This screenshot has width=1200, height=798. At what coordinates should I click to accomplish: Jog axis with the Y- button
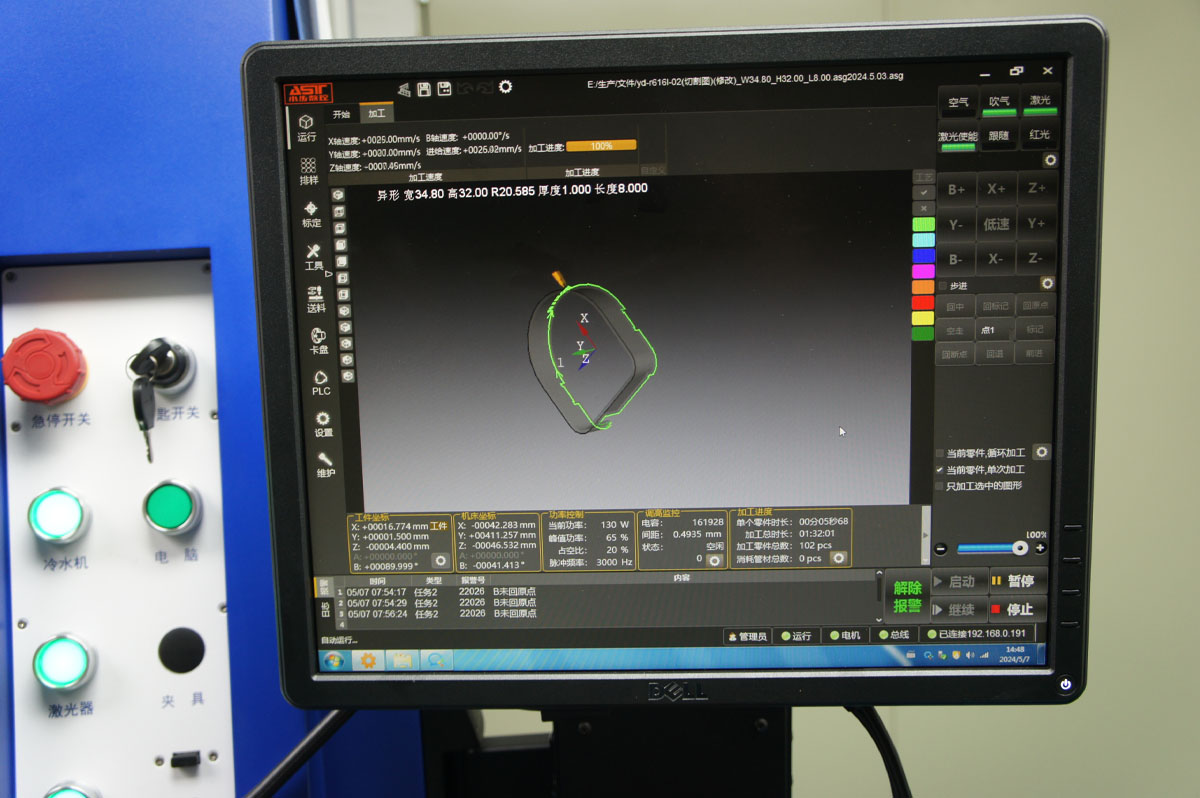pos(956,224)
